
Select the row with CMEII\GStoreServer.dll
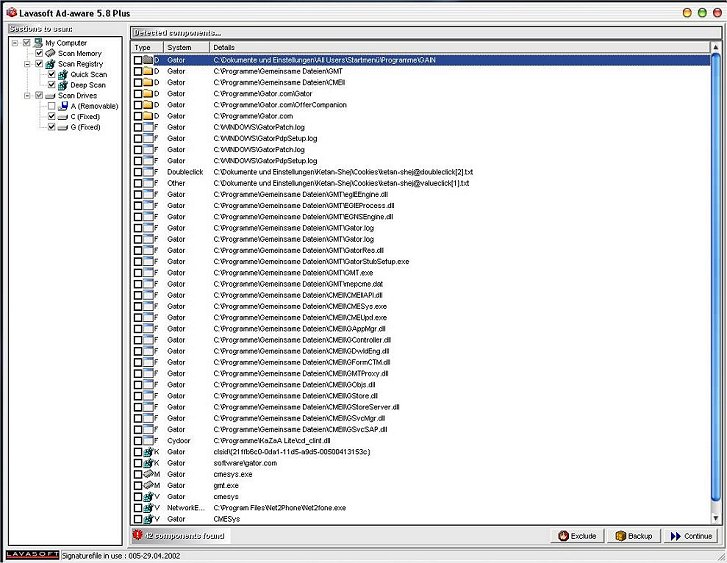(421, 407)
